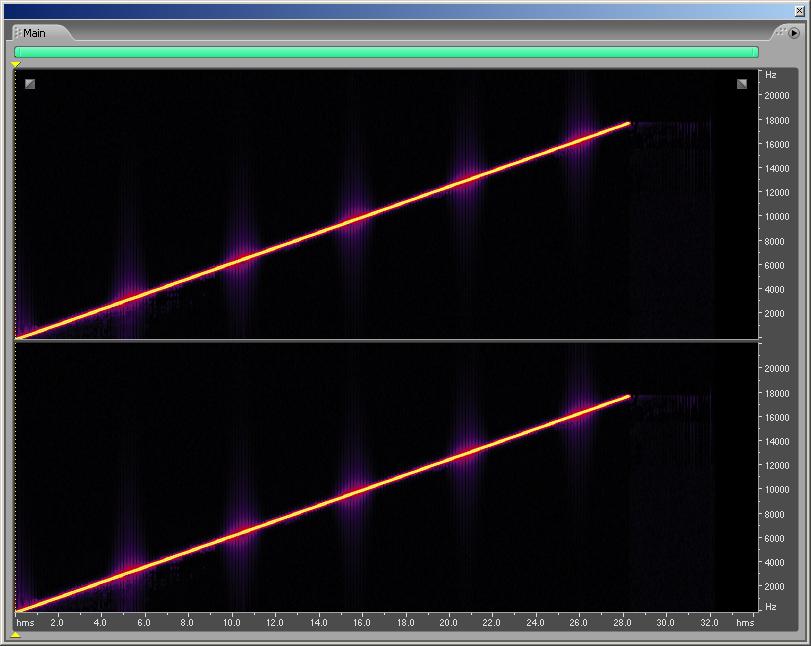Click the 12.0 mark on the time ruler
This screenshot has height=646, width=811.
(x=275, y=623)
